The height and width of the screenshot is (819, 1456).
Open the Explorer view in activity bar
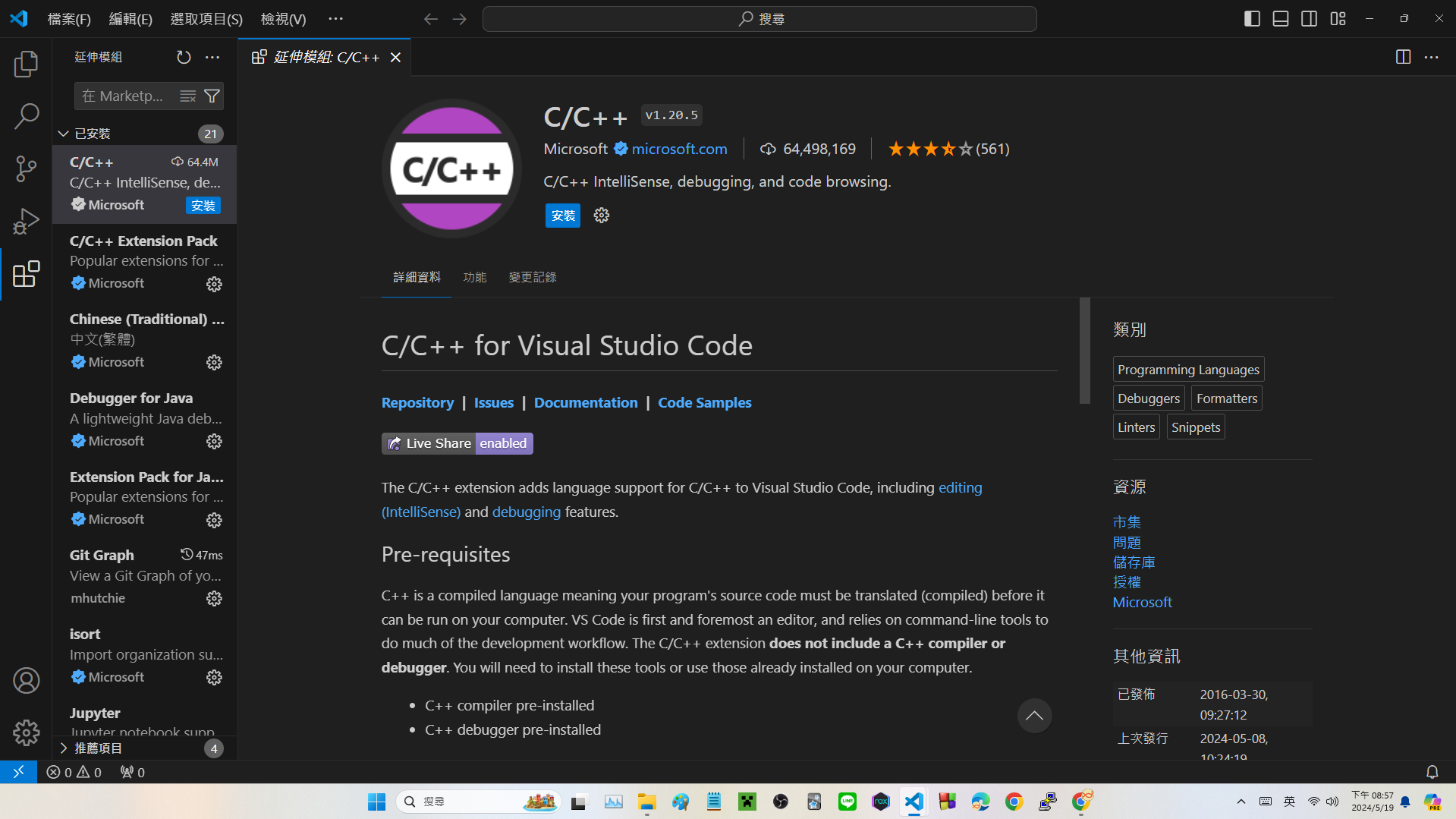point(26,65)
